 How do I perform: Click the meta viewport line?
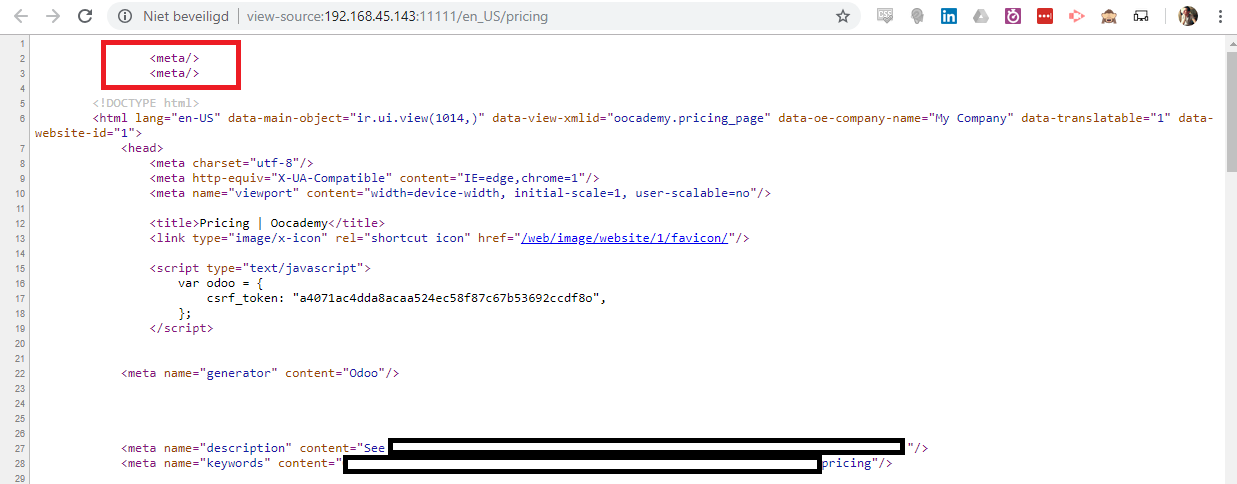[460, 193]
